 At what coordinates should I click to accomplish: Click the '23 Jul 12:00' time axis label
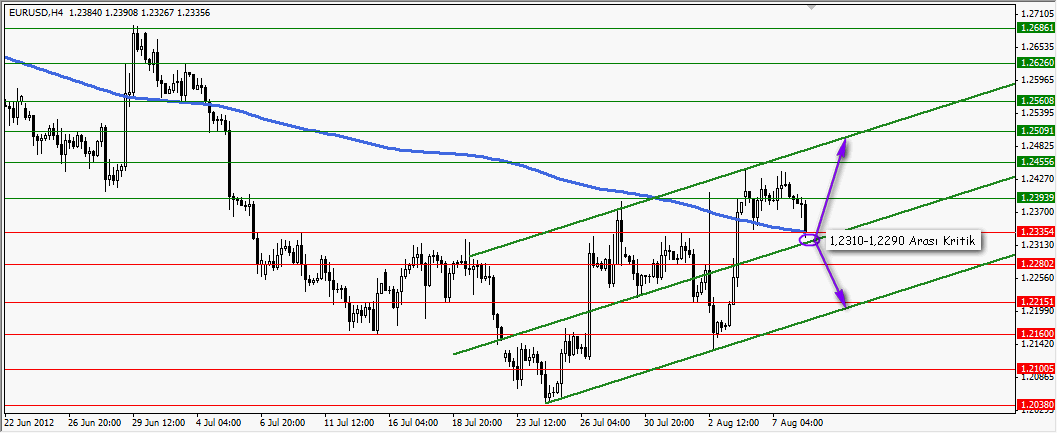coord(541,423)
